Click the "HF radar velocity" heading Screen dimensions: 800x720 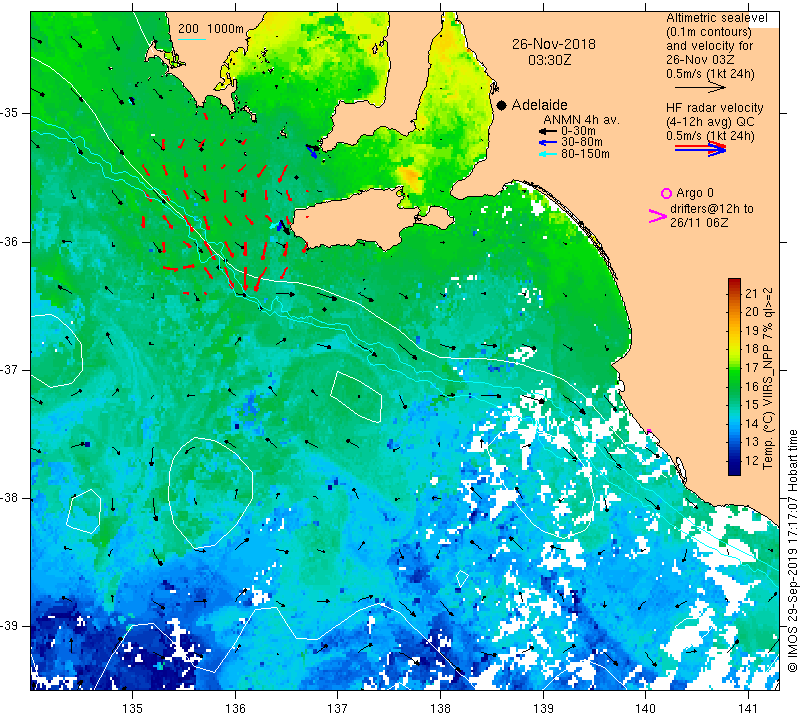click(x=714, y=108)
